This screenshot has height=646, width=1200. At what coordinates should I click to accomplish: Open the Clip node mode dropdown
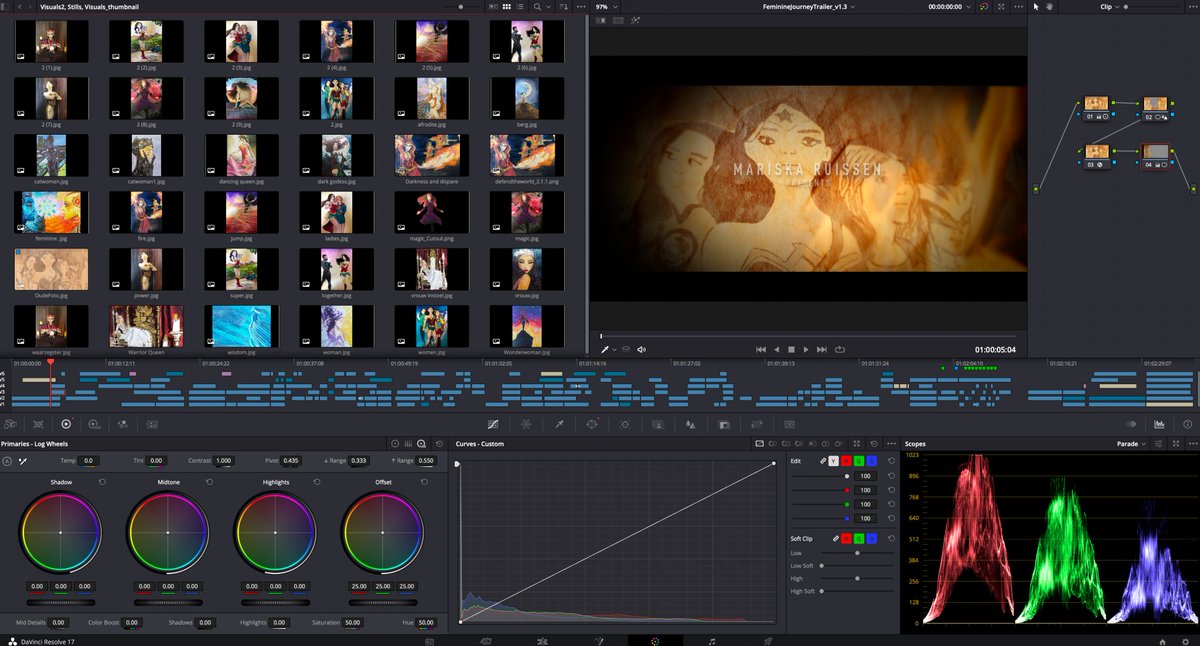point(1110,7)
